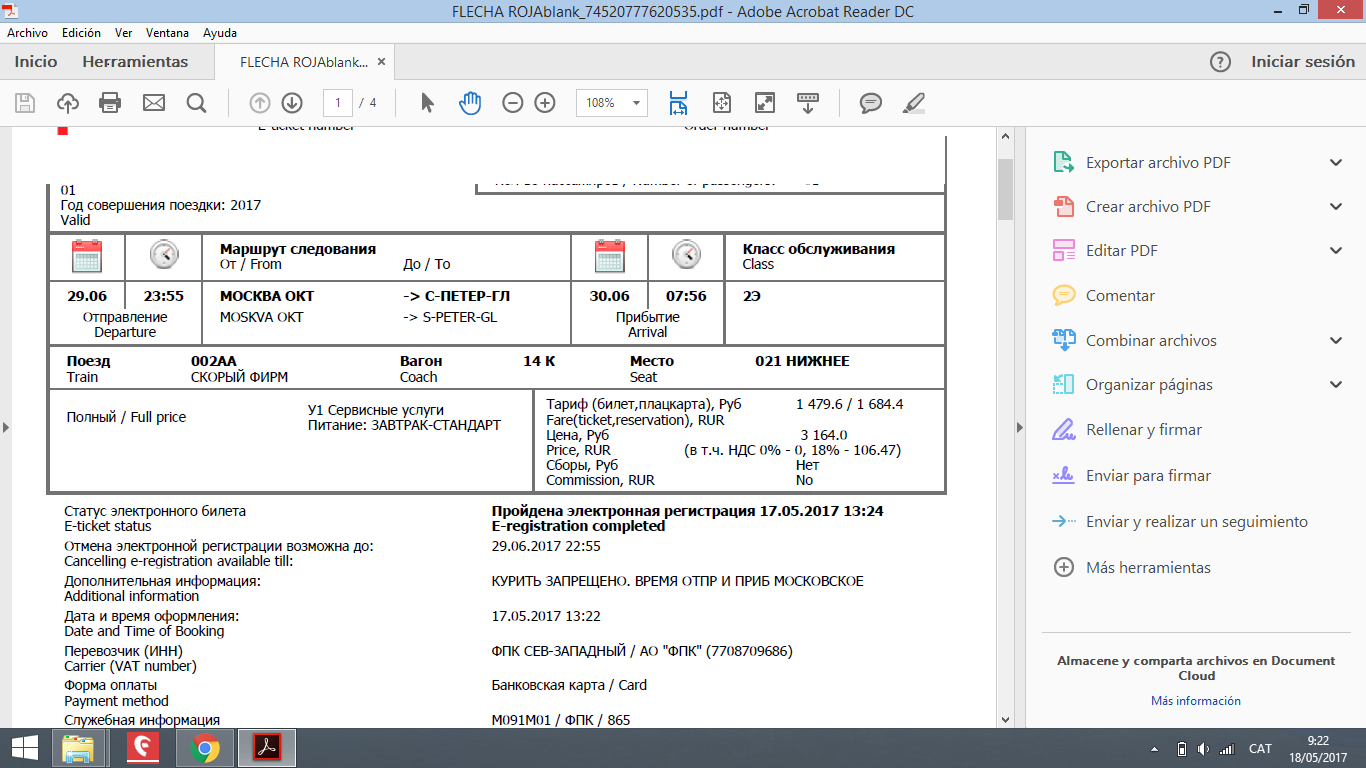Add a comment note icon
This screenshot has width=1366, height=768.
871,103
